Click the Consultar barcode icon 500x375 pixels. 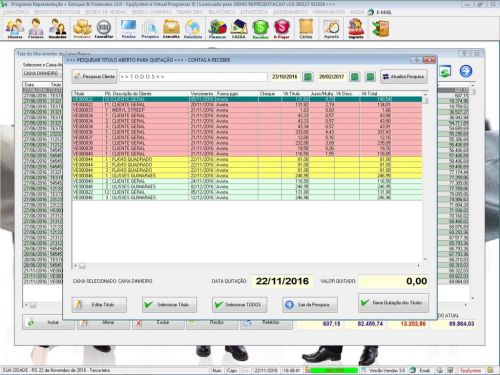coord(104,28)
